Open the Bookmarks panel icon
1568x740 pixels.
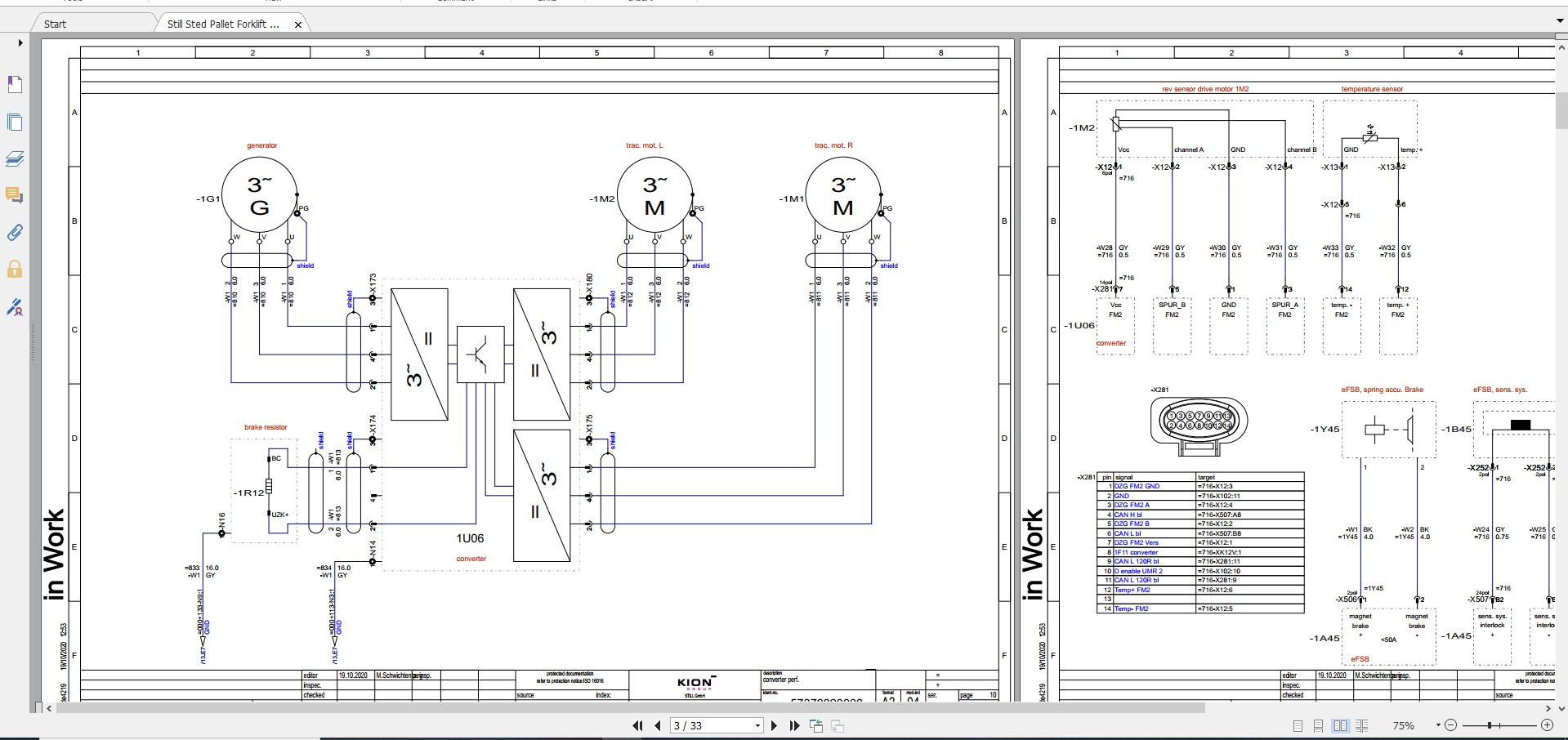[14, 84]
